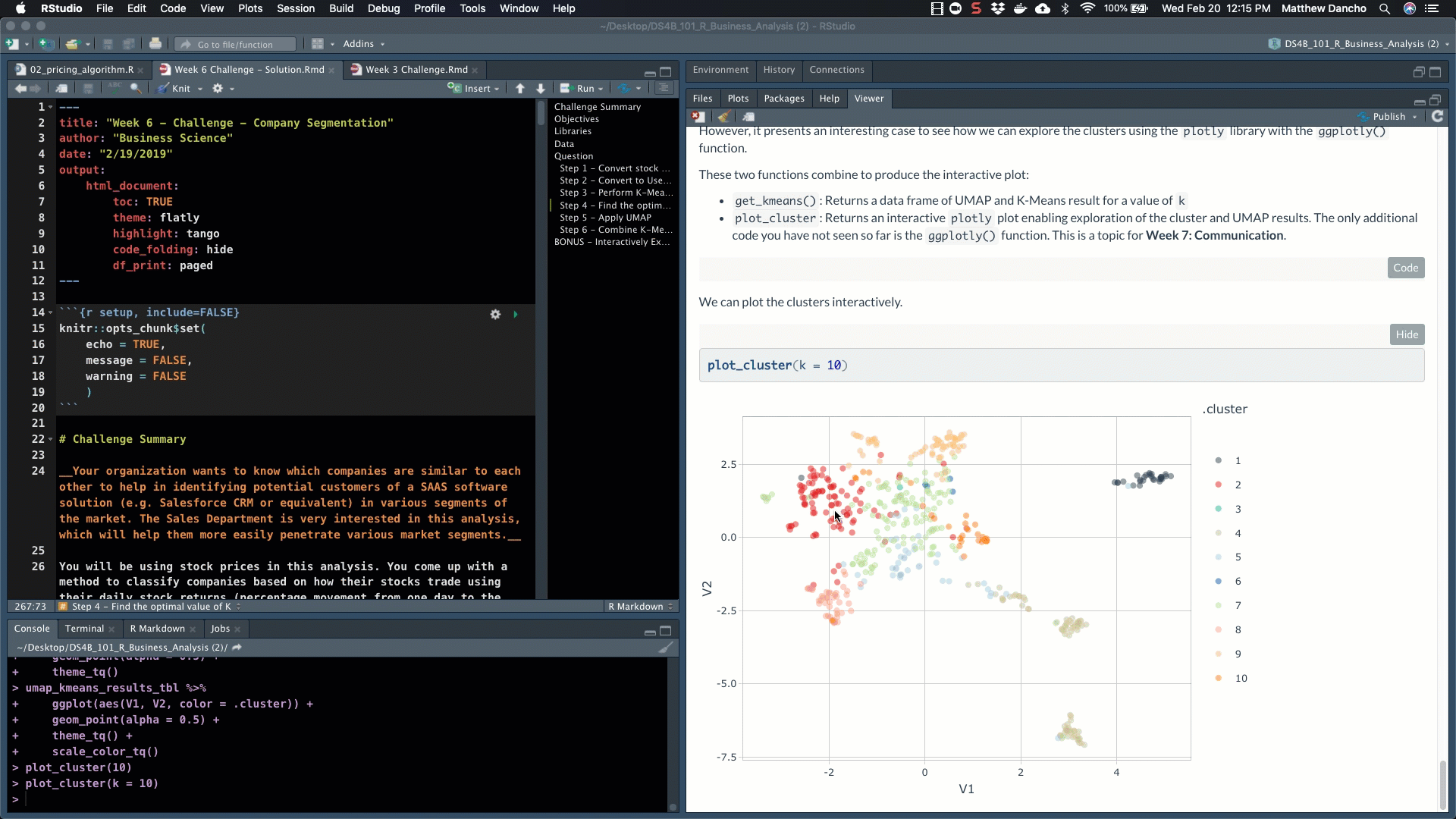Run setup chunk green play icon
Image resolution: width=1456 pixels, height=819 pixels.
[x=516, y=314]
